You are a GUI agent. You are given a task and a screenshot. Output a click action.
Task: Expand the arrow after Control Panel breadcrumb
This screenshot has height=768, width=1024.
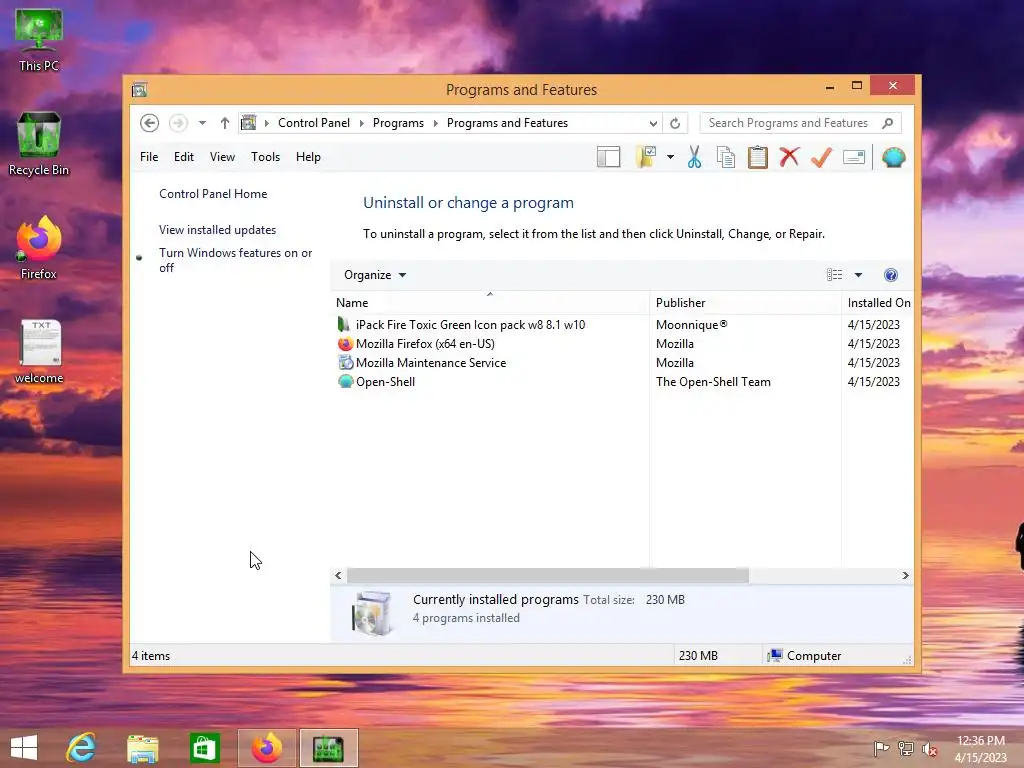point(361,123)
